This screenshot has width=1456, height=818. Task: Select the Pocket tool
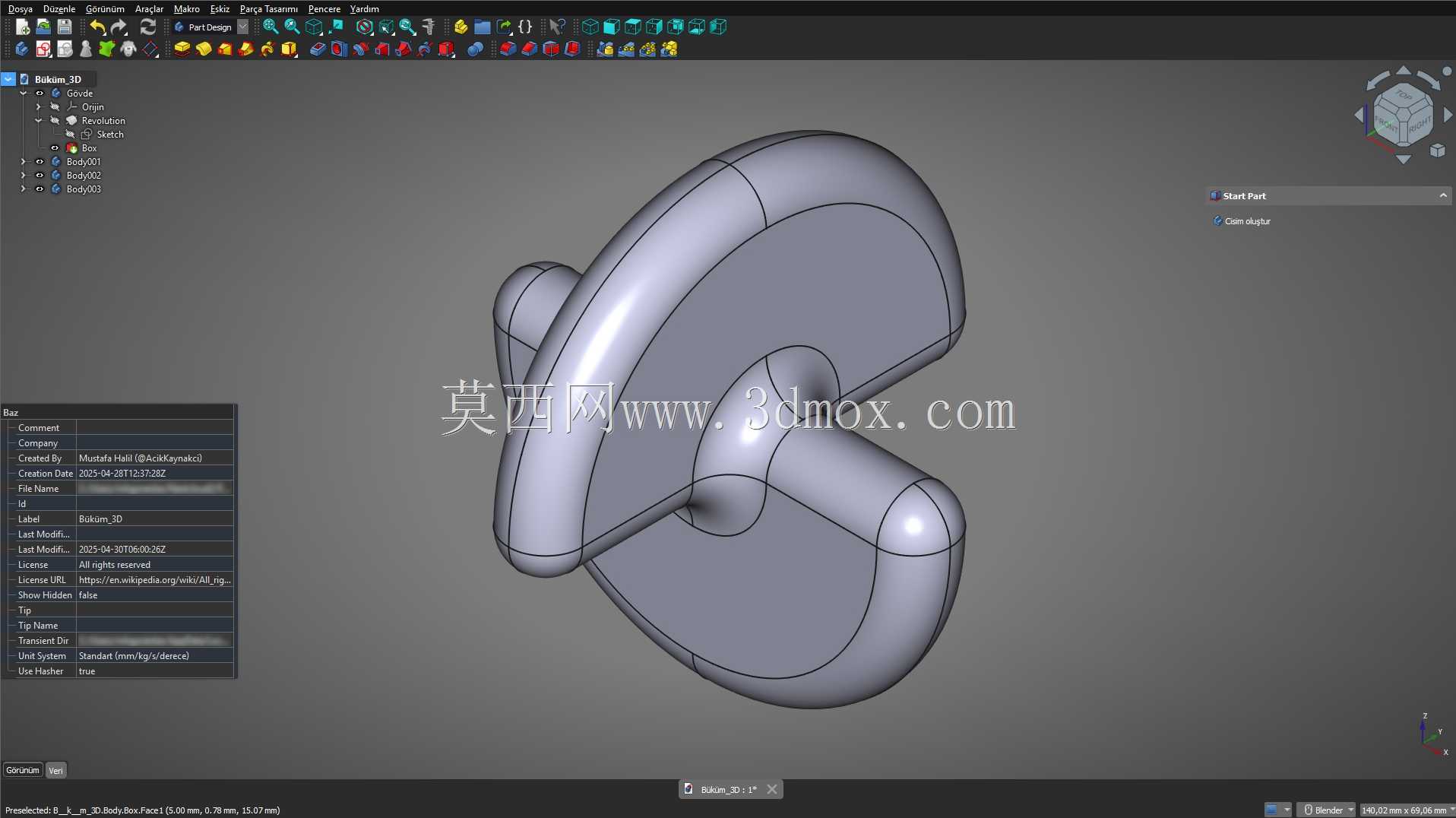(x=318, y=49)
